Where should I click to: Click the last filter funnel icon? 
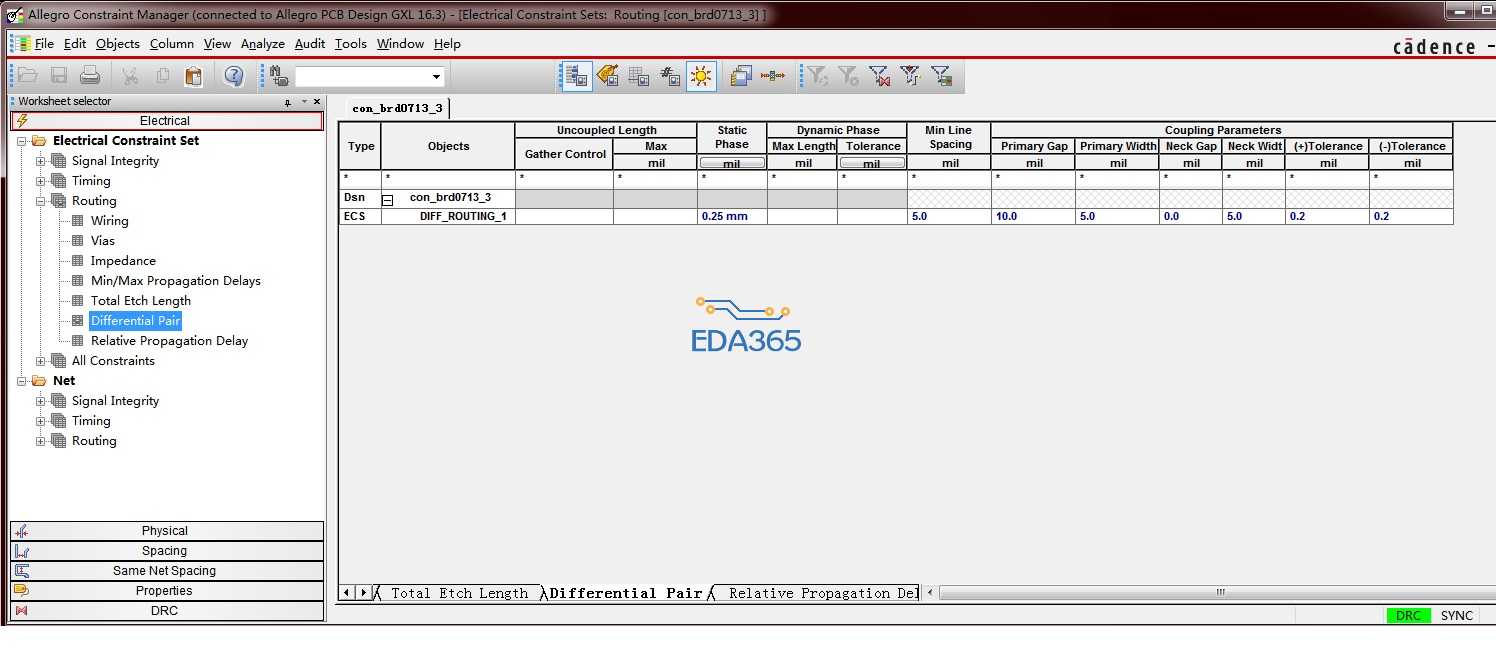click(941, 76)
